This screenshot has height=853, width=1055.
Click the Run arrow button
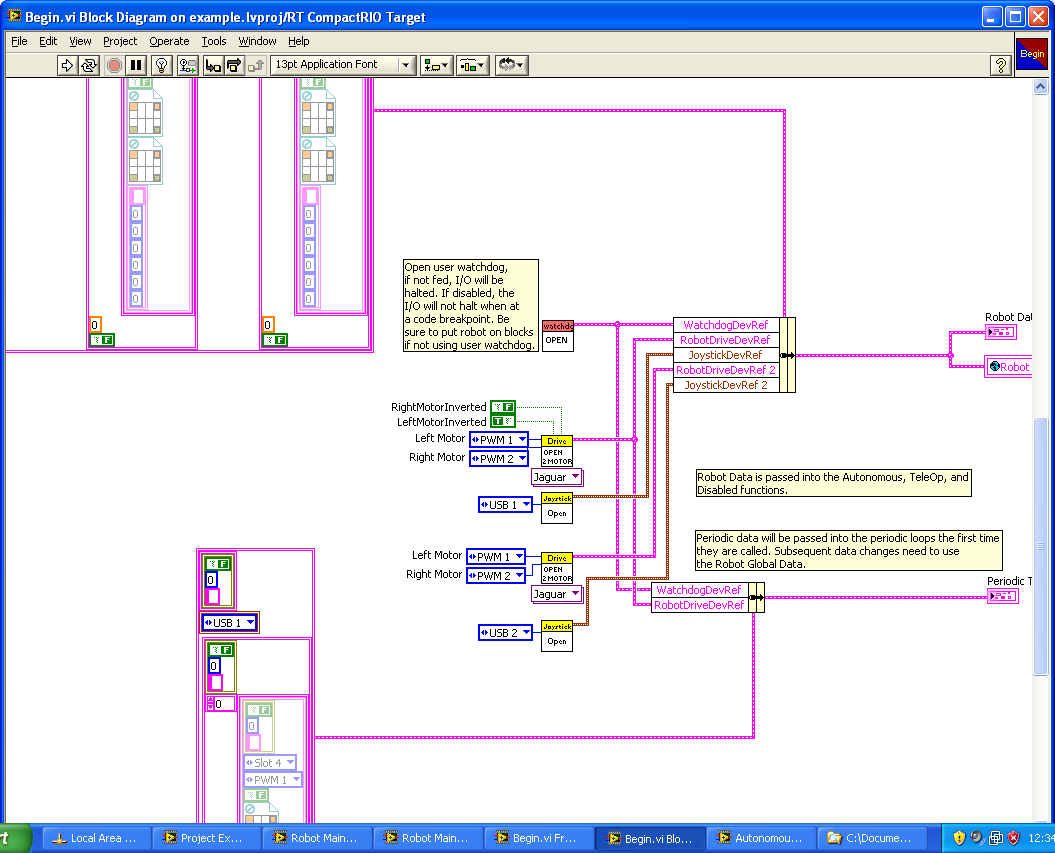[x=67, y=65]
